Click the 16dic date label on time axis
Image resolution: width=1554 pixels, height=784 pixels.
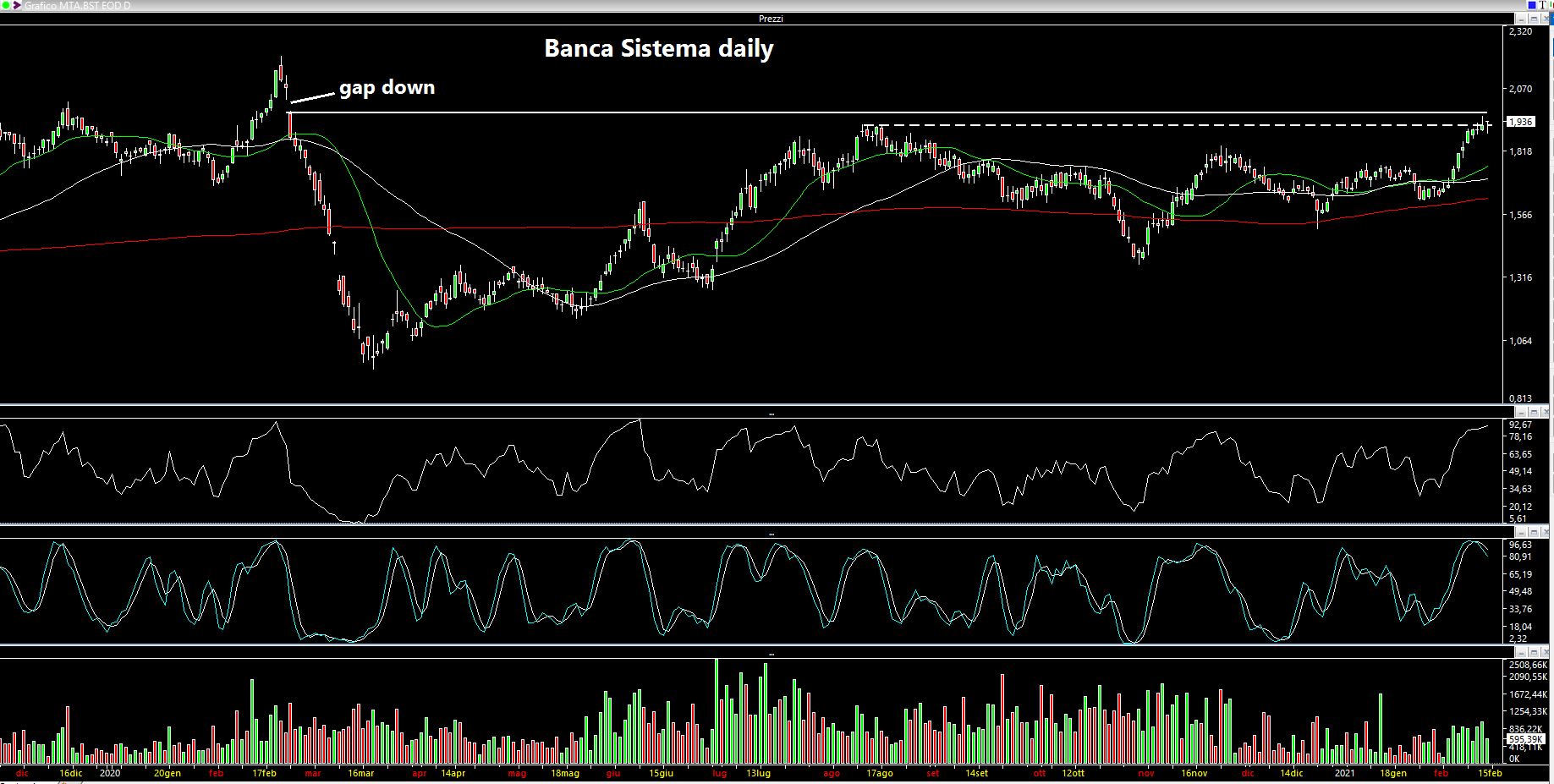71,773
